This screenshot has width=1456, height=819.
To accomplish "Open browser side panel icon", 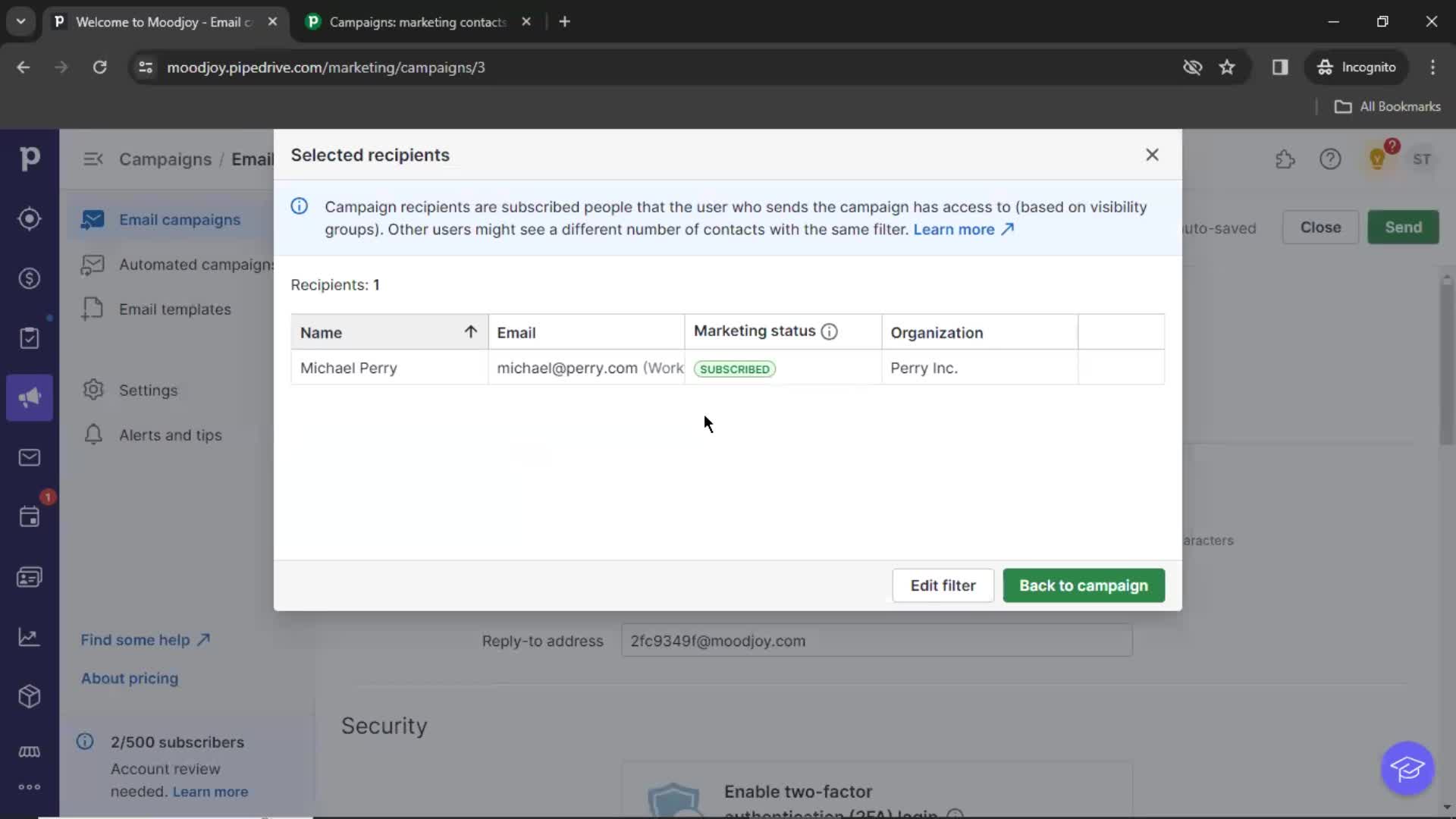I will (1280, 67).
